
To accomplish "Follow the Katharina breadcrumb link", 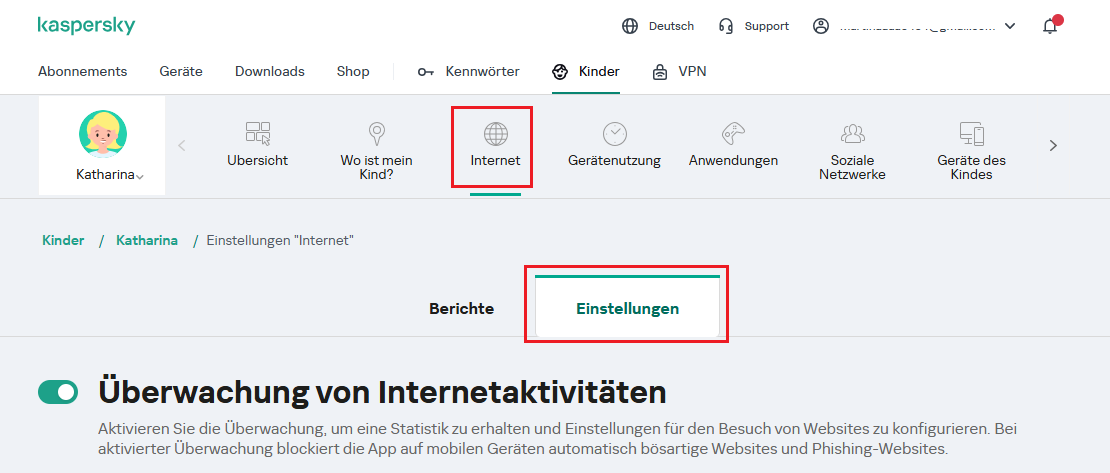I will click(x=147, y=241).
